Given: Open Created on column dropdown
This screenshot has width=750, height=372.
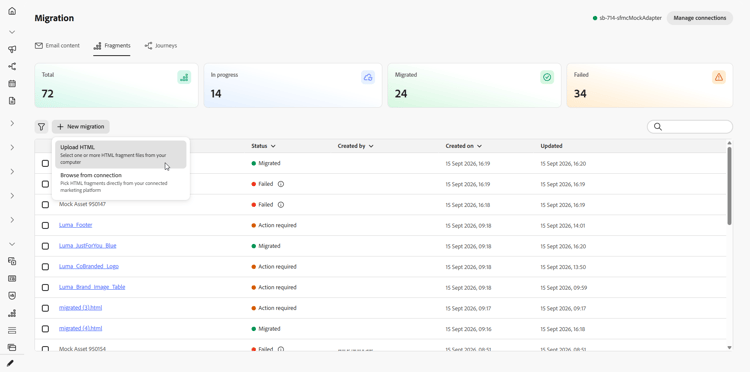Looking at the screenshot, I should pos(479,146).
